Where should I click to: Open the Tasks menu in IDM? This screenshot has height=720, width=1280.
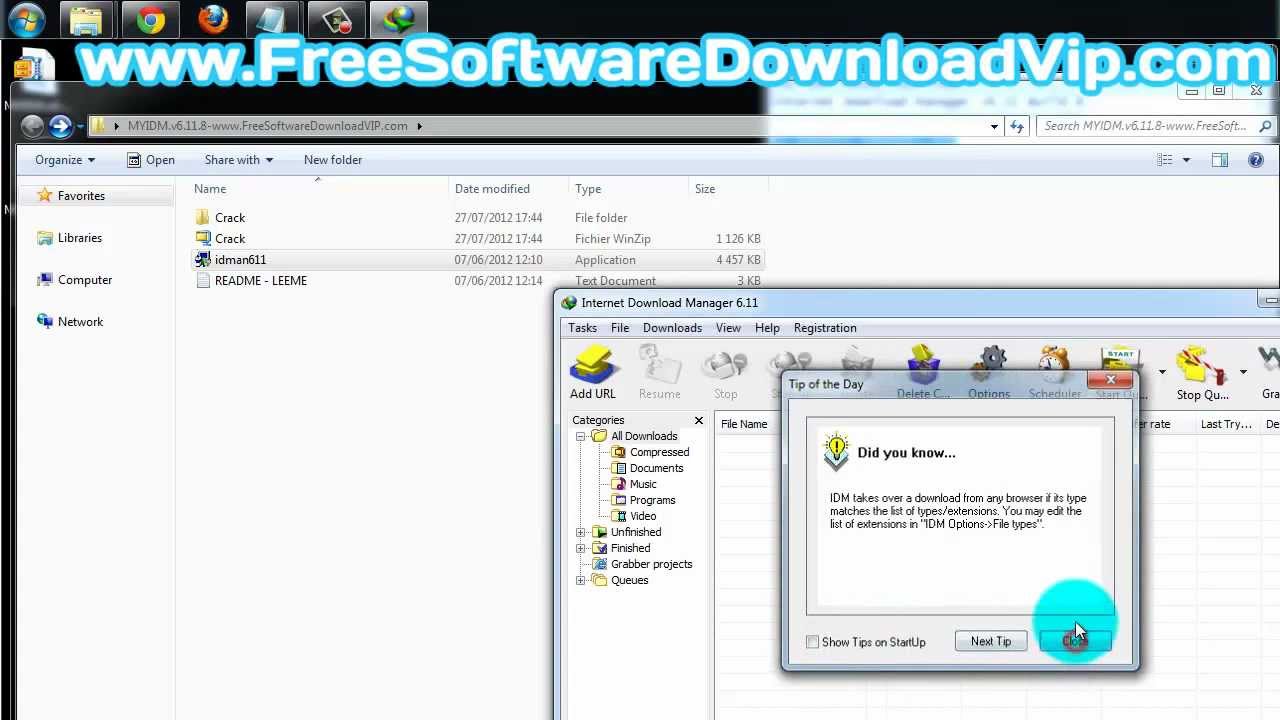pyautogui.click(x=582, y=328)
